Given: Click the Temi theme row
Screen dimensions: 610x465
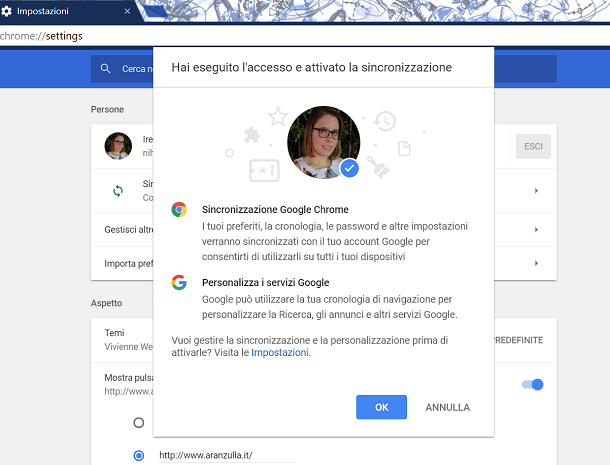Looking at the screenshot, I should [324, 340].
